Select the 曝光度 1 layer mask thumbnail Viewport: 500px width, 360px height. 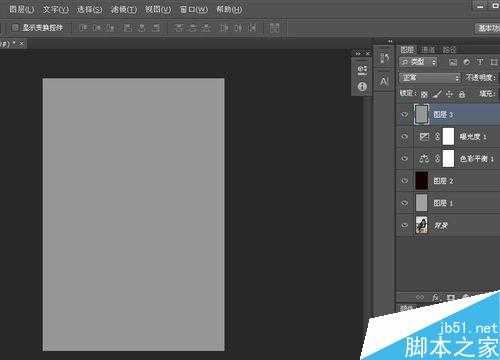[x=448, y=136]
